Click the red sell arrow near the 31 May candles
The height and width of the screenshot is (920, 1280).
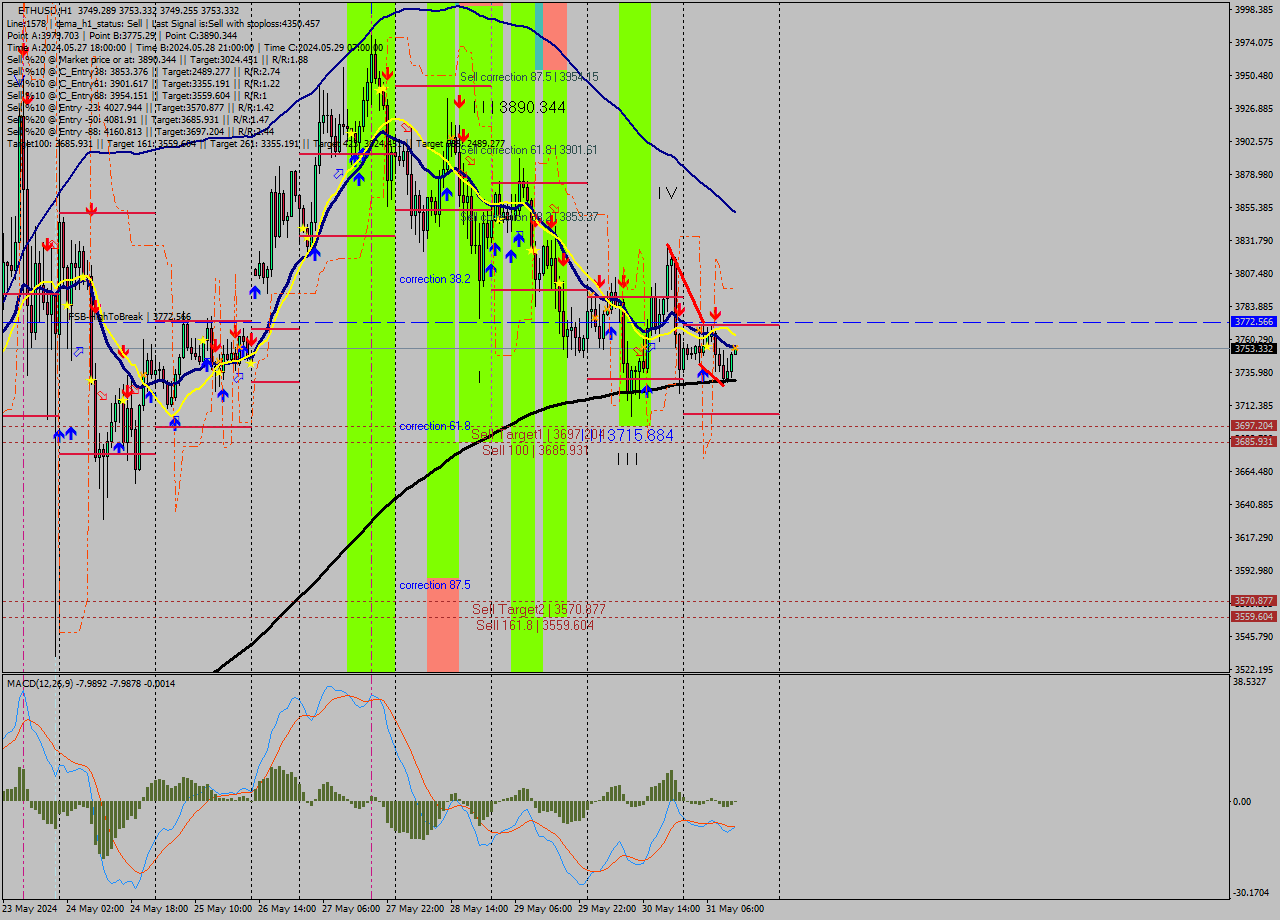716,312
